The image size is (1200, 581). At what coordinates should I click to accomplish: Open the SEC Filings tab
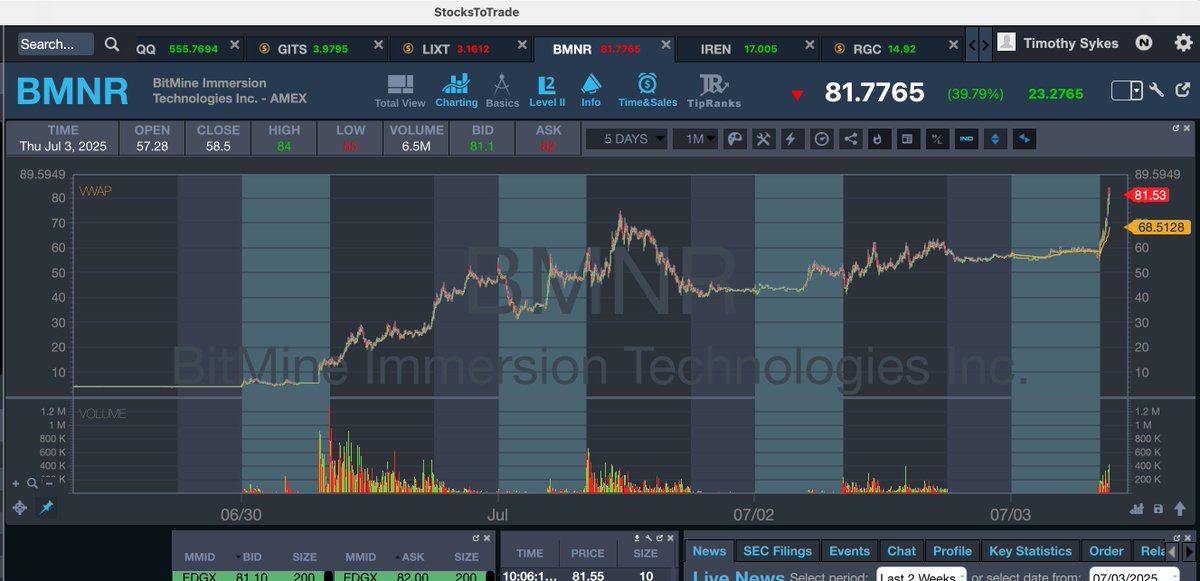pyautogui.click(x=777, y=551)
